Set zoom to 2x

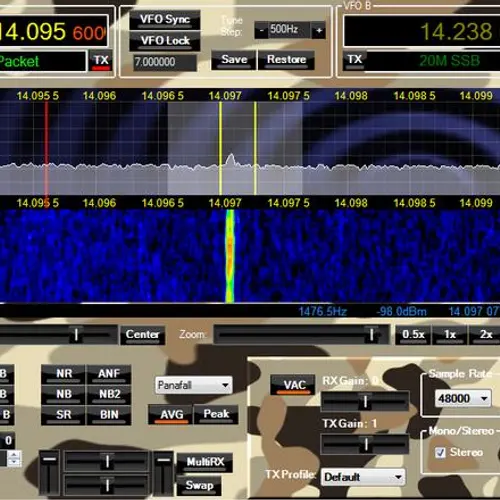pos(485,335)
